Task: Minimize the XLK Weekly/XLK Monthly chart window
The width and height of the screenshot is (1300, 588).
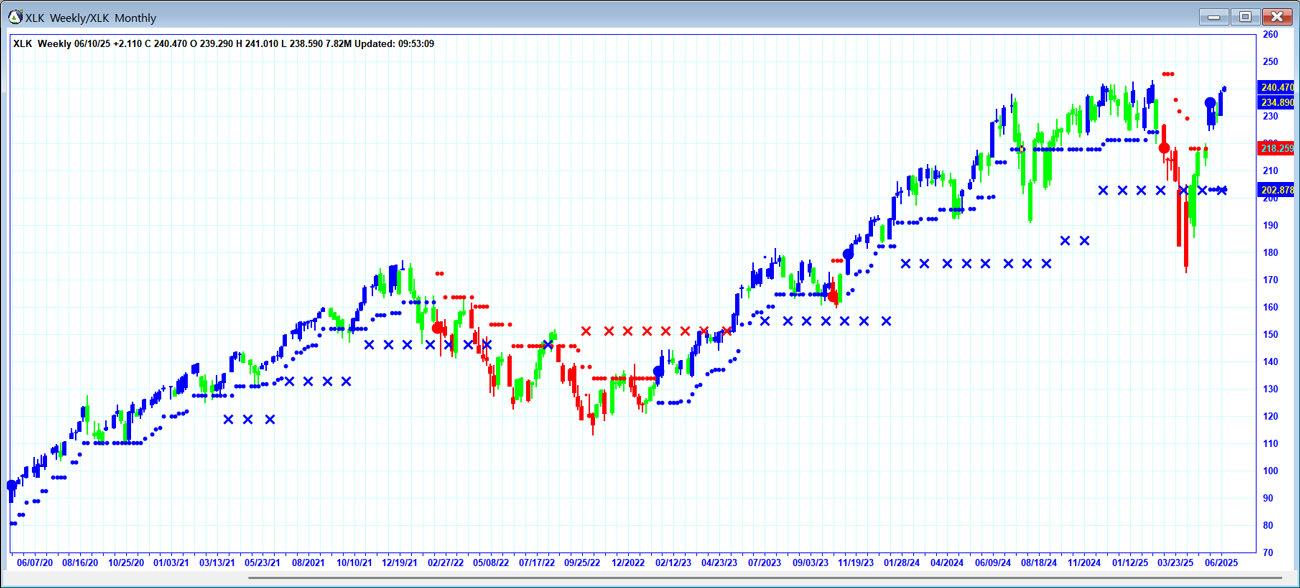Action: click(x=1215, y=16)
